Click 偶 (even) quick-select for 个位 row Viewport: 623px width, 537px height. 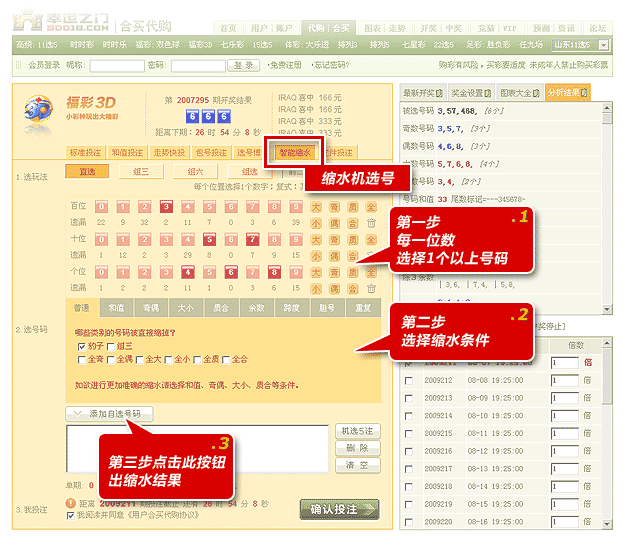click(335, 289)
